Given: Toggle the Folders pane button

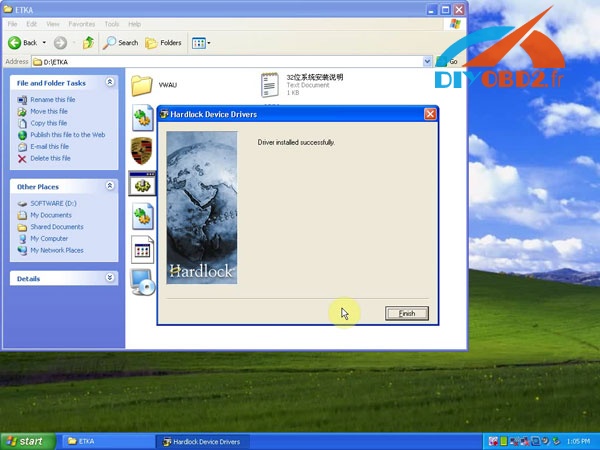Looking at the screenshot, I should (x=163, y=43).
